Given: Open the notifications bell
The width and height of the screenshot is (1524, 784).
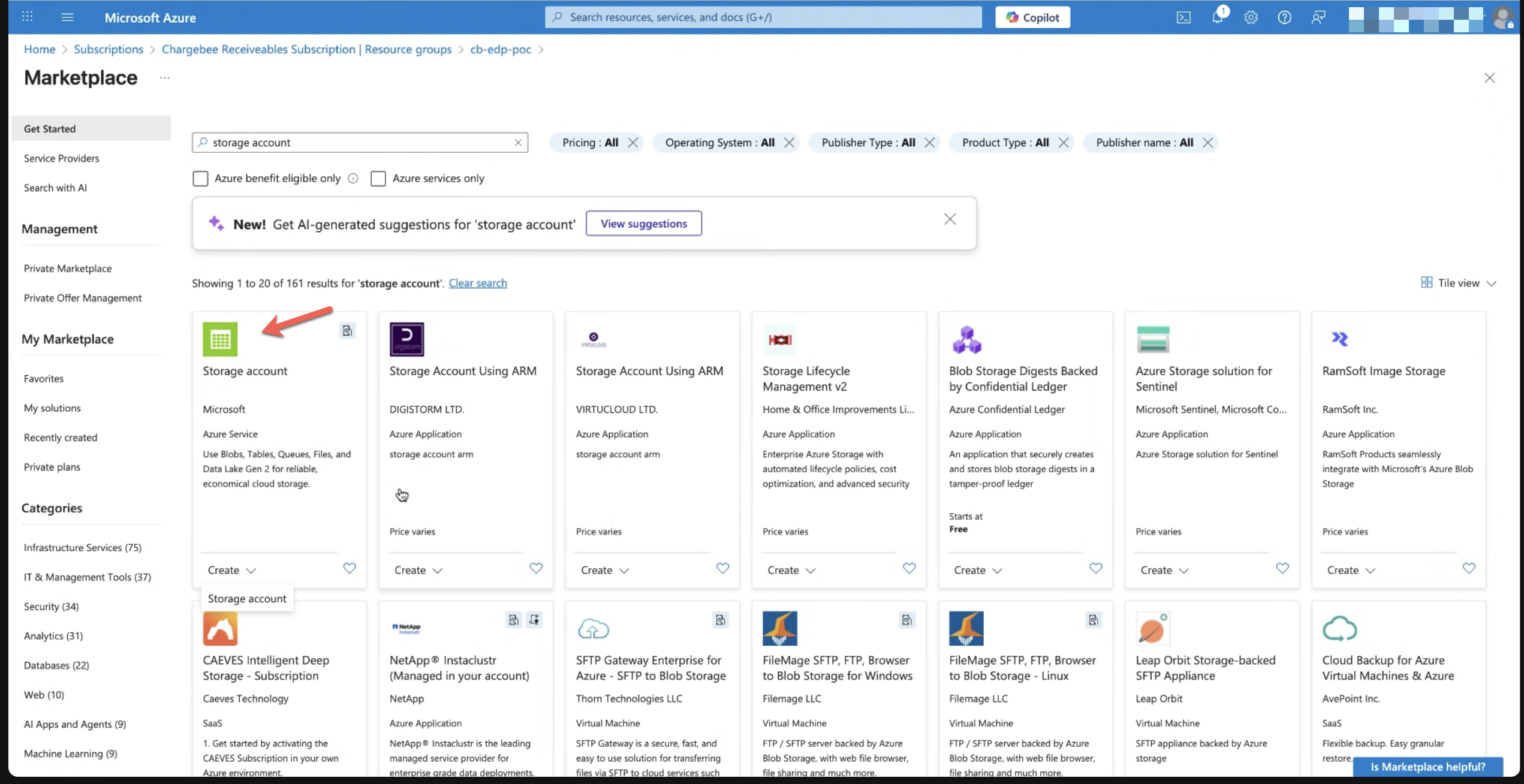Looking at the screenshot, I should [x=1217, y=17].
